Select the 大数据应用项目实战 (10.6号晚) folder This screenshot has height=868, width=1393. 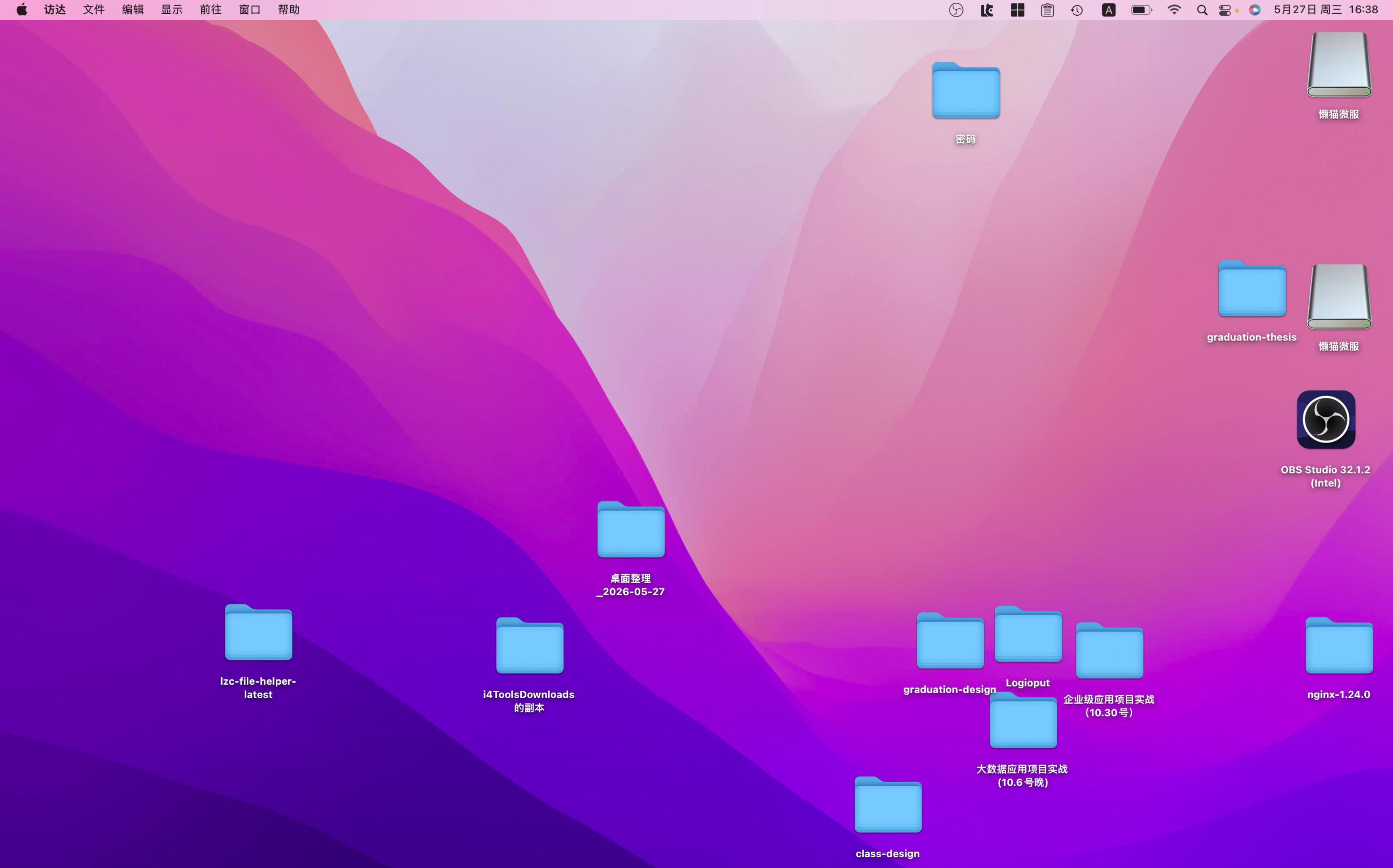click(1023, 720)
